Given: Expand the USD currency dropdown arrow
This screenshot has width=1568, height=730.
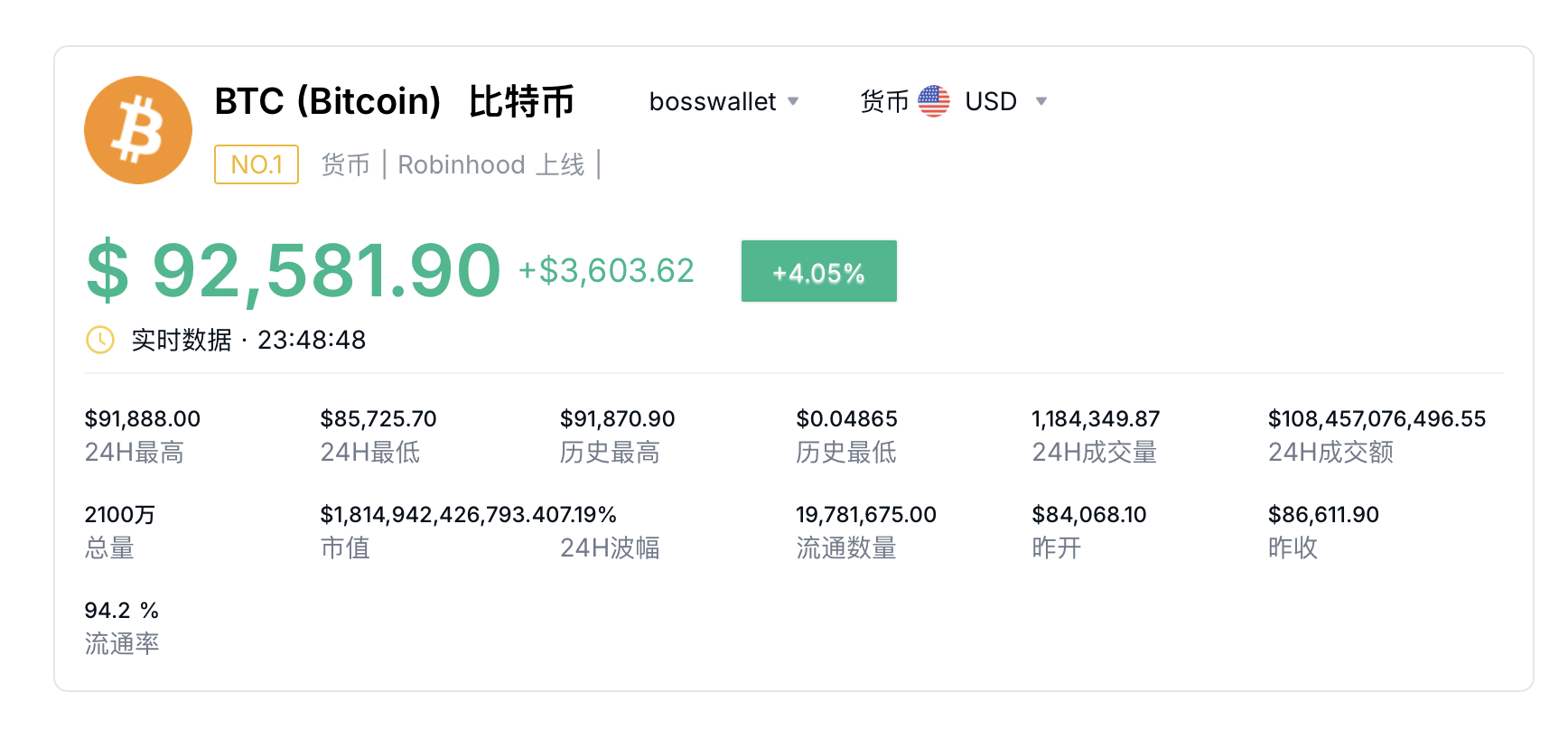Looking at the screenshot, I should (1041, 101).
